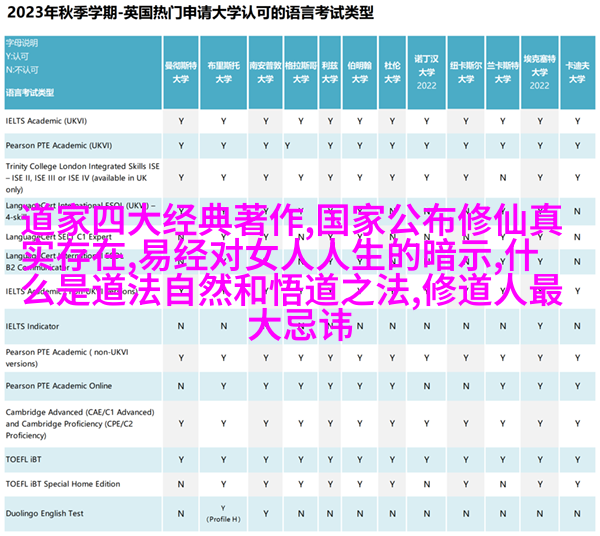Click the title text '2023年秋季学期-英国热门申请大学认可的语言考试类型'

190,13
